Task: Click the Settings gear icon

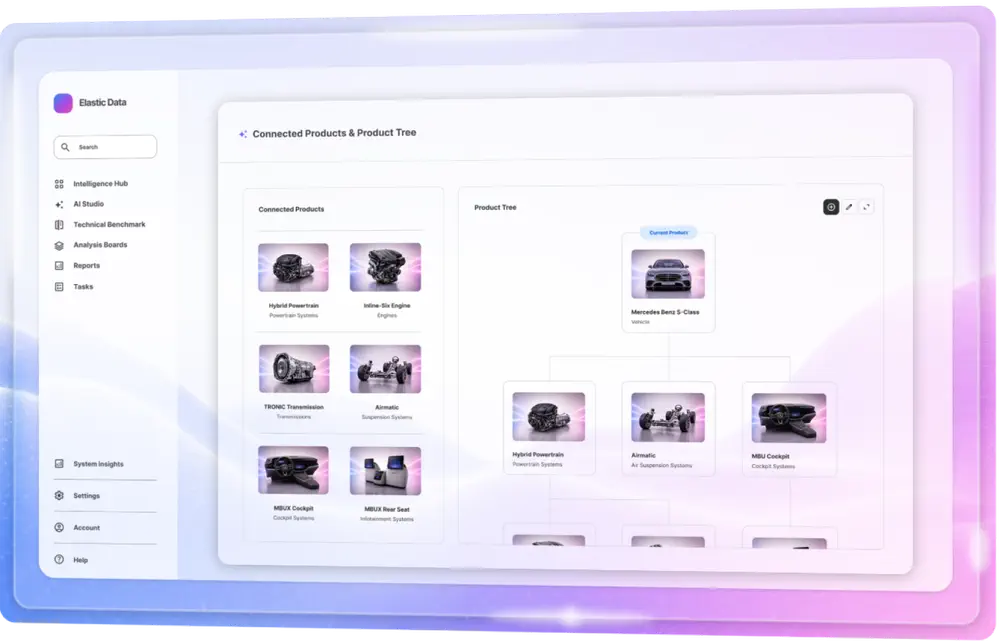Action: (59, 495)
